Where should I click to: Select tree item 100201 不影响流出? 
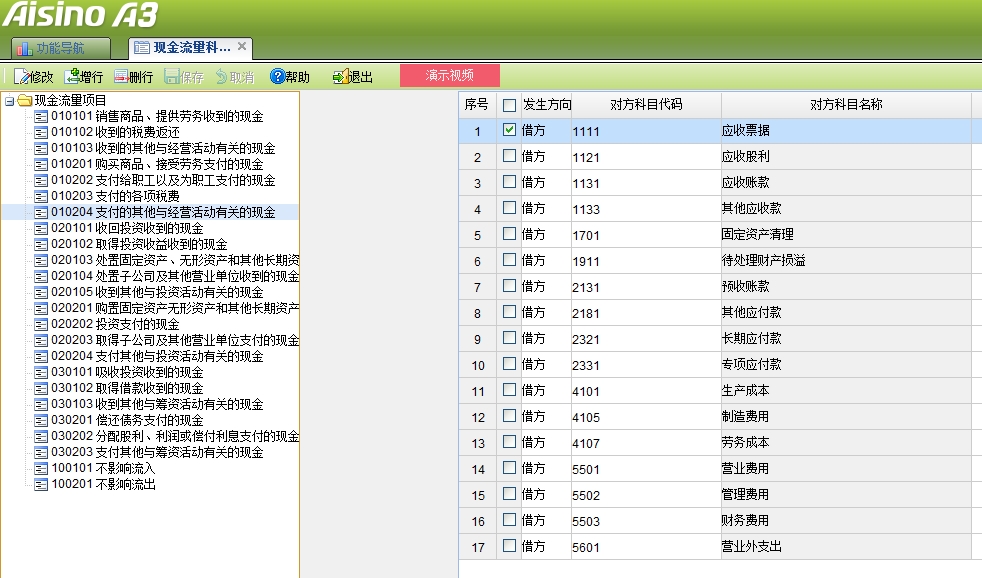(103, 484)
